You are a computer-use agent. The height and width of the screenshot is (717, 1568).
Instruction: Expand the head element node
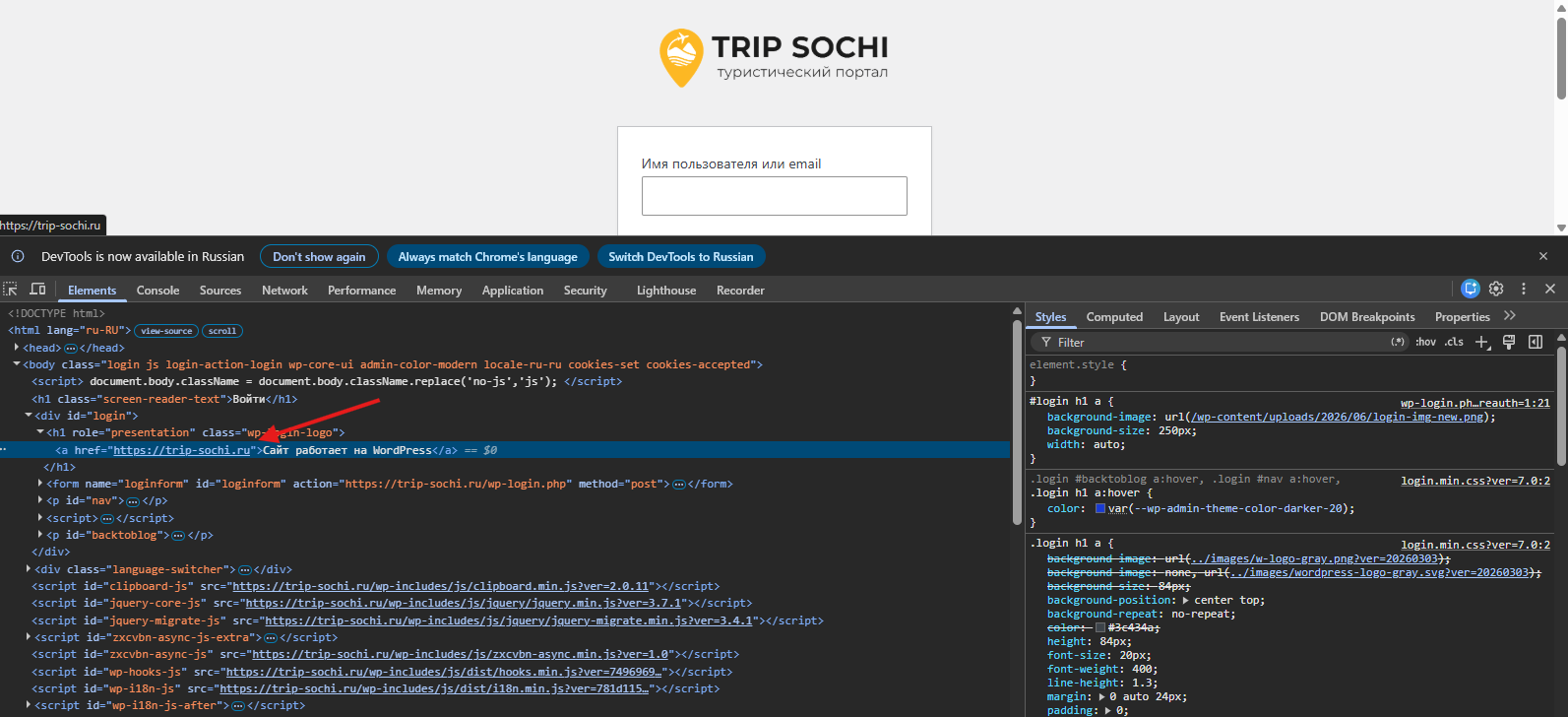coord(17,347)
